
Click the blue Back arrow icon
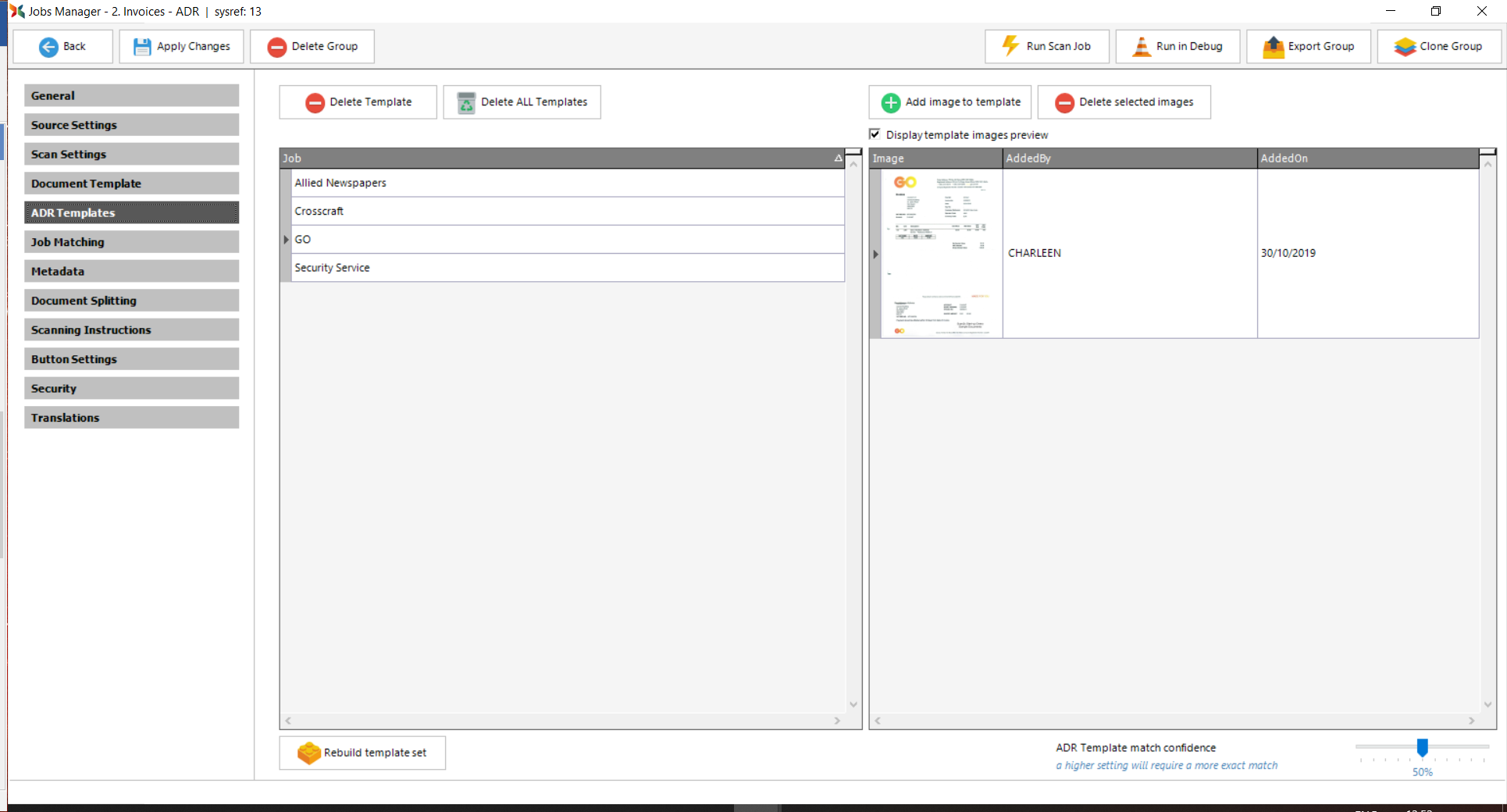coord(48,47)
